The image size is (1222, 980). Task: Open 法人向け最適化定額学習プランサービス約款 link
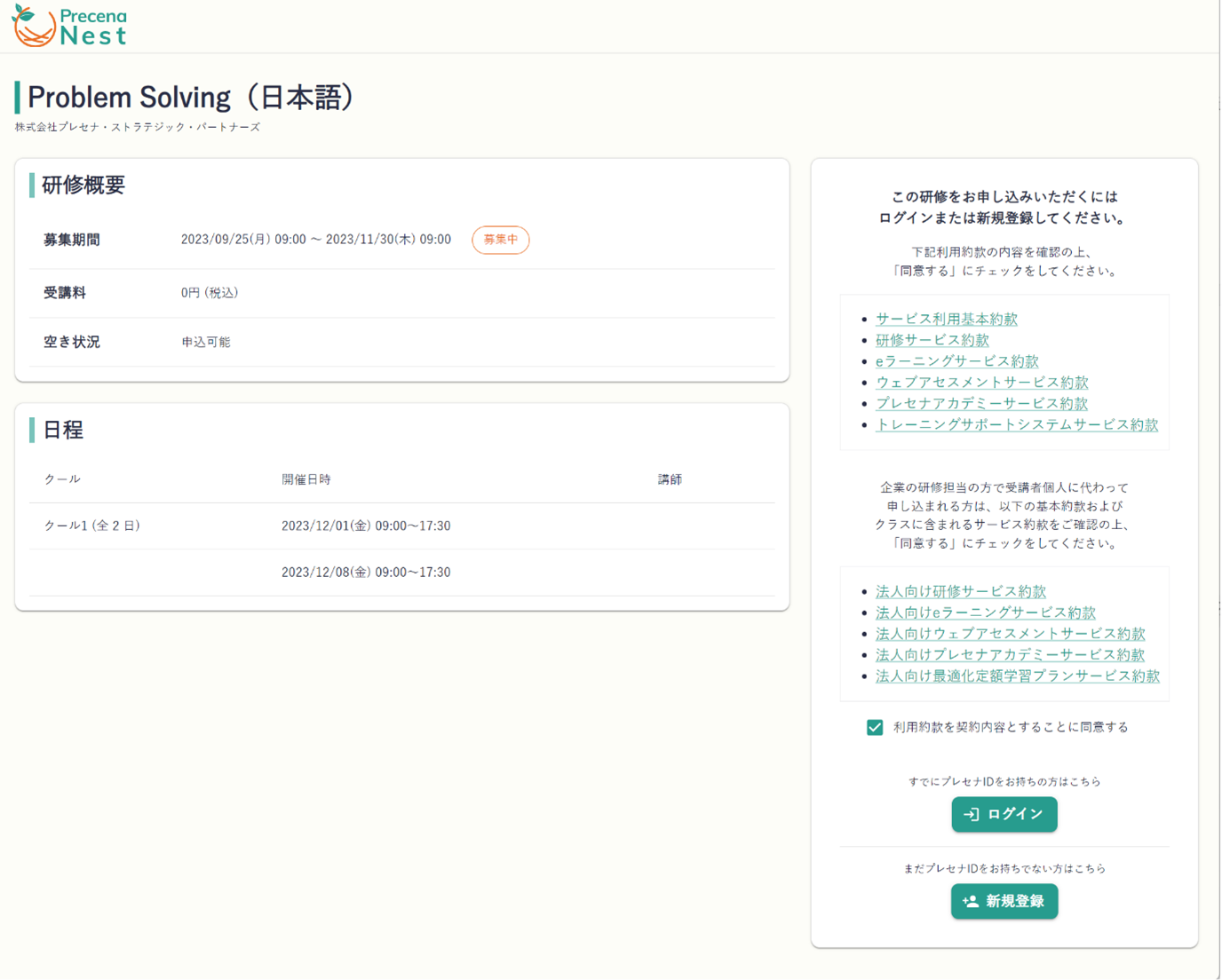coord(1018,676)
